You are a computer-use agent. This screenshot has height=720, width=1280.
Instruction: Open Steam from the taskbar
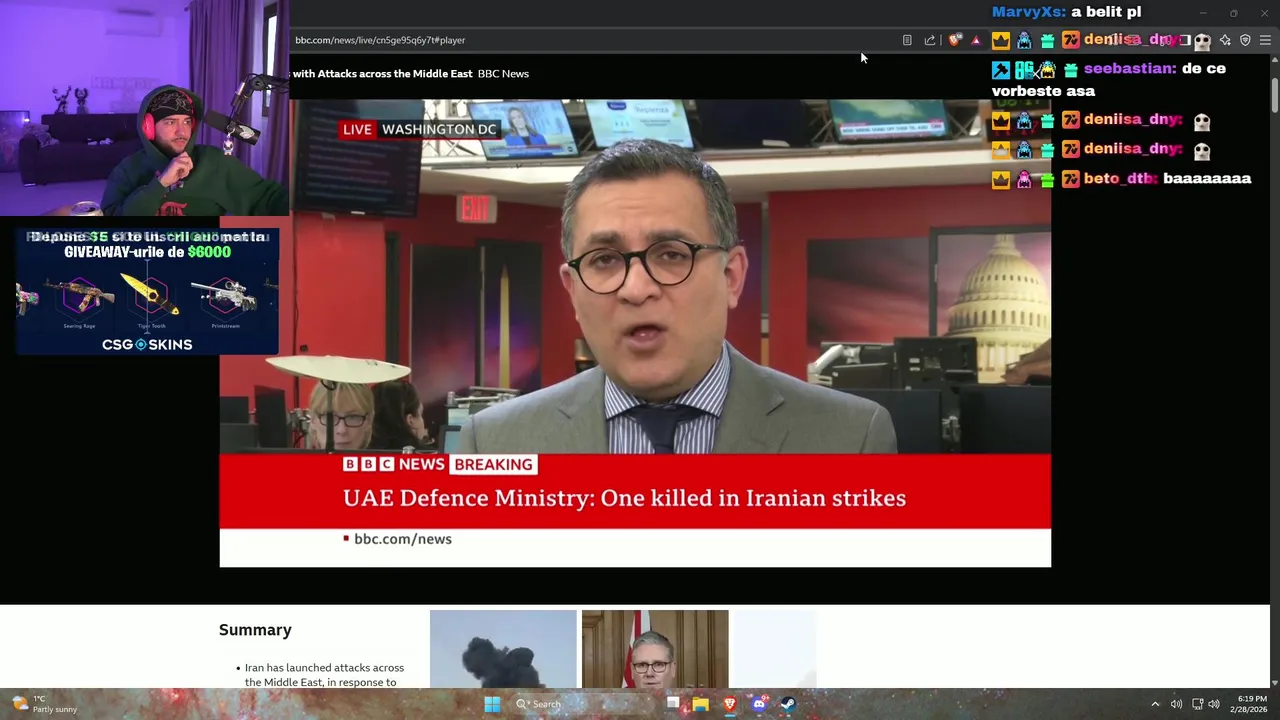(788, 704)
